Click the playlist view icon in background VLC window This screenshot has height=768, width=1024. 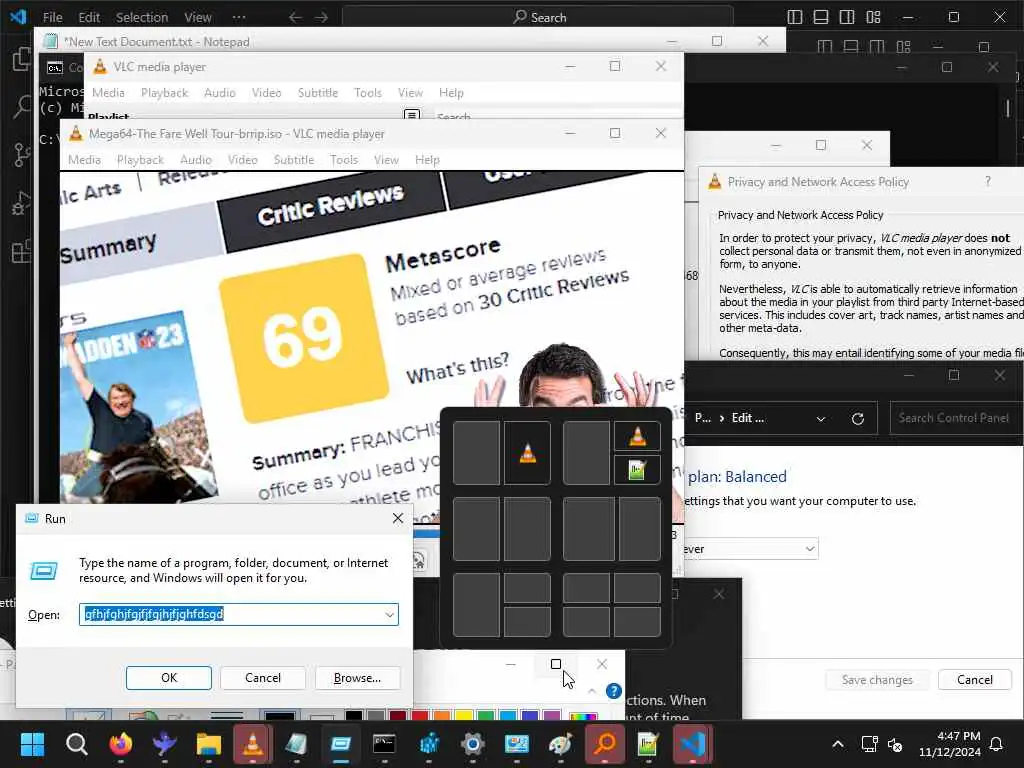click(x=412, y=115)
